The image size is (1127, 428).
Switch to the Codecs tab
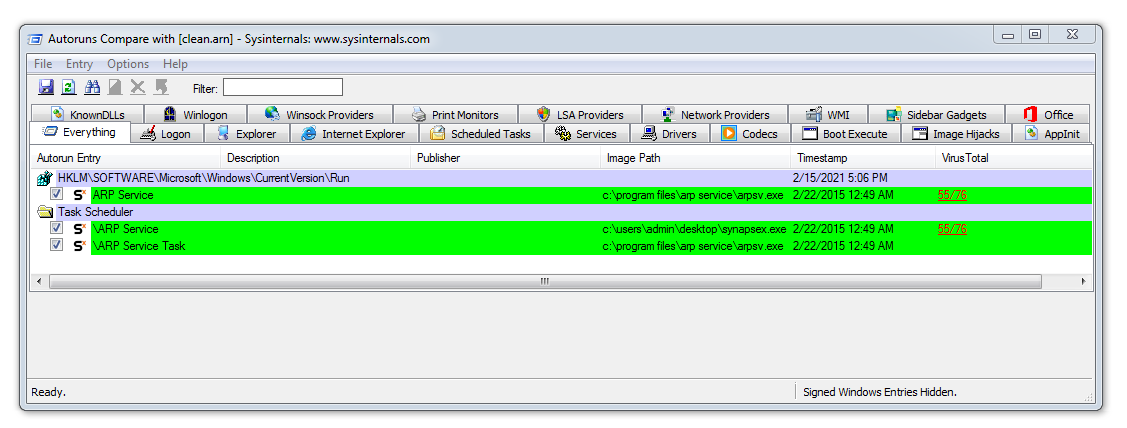click(x=750, y=134)
